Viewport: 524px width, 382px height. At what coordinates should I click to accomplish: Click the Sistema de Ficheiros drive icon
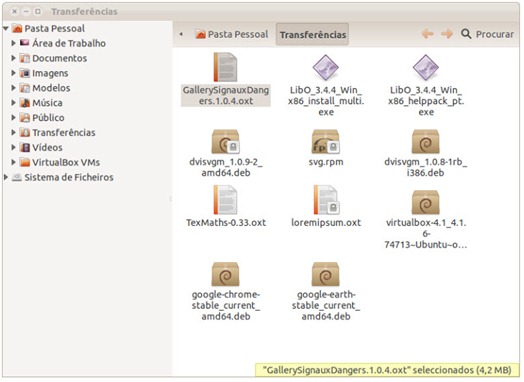[17, 177]
